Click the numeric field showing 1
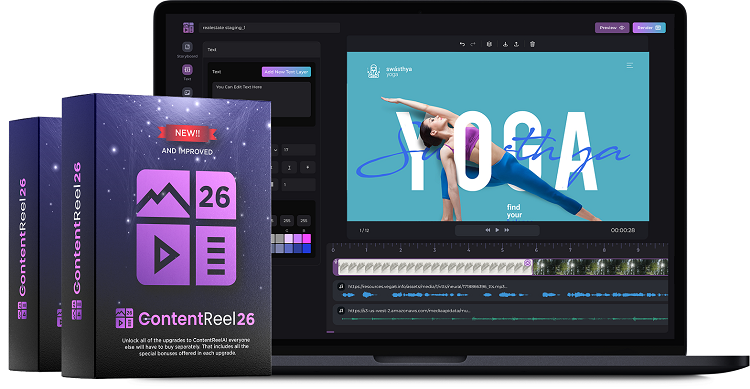This screenshot has height=389, width=750. coord(298,185)
